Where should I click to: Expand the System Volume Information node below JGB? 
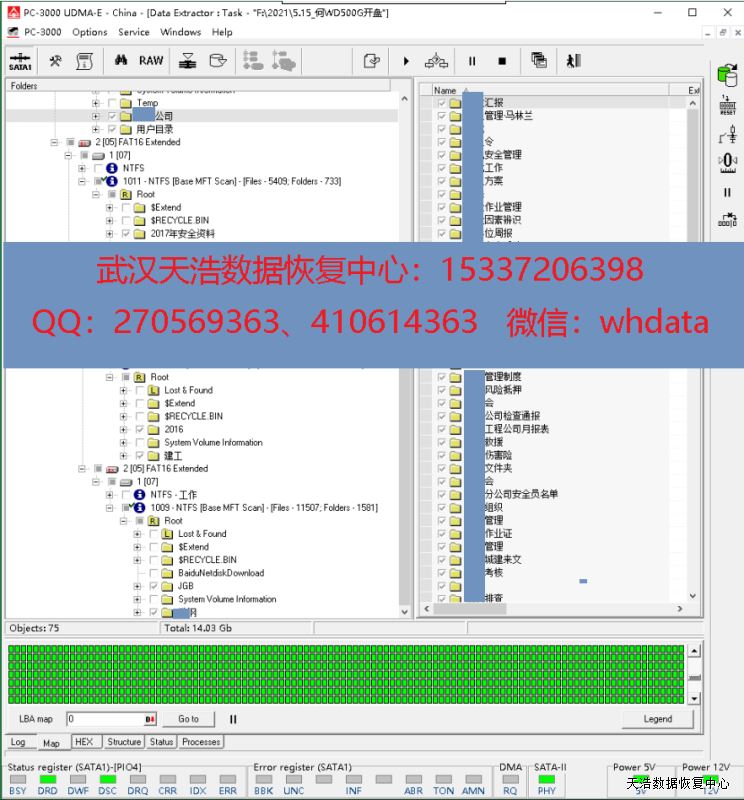point(138,599)
